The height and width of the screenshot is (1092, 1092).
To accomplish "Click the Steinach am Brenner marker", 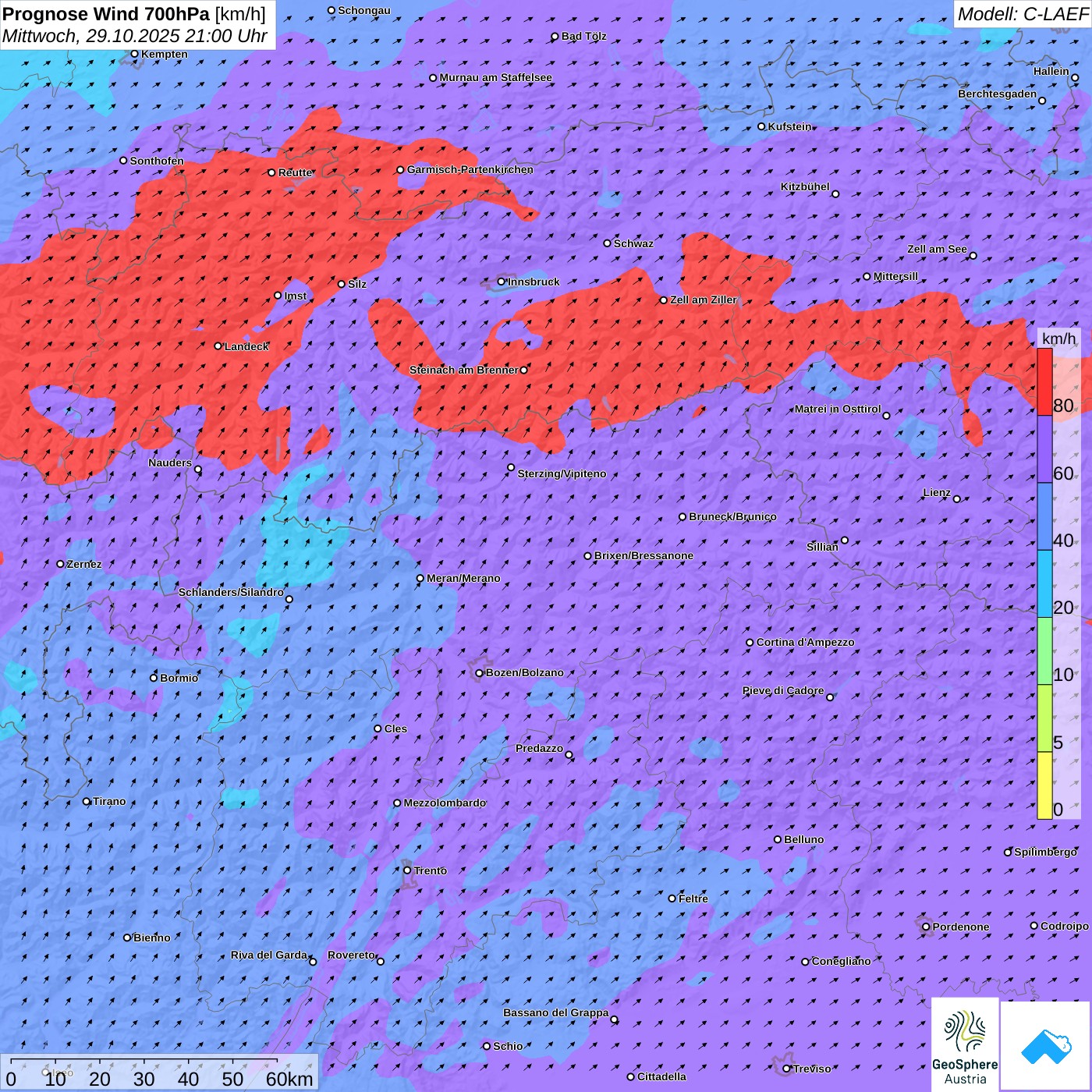I will pyautogui.click(x=524, y=370).
